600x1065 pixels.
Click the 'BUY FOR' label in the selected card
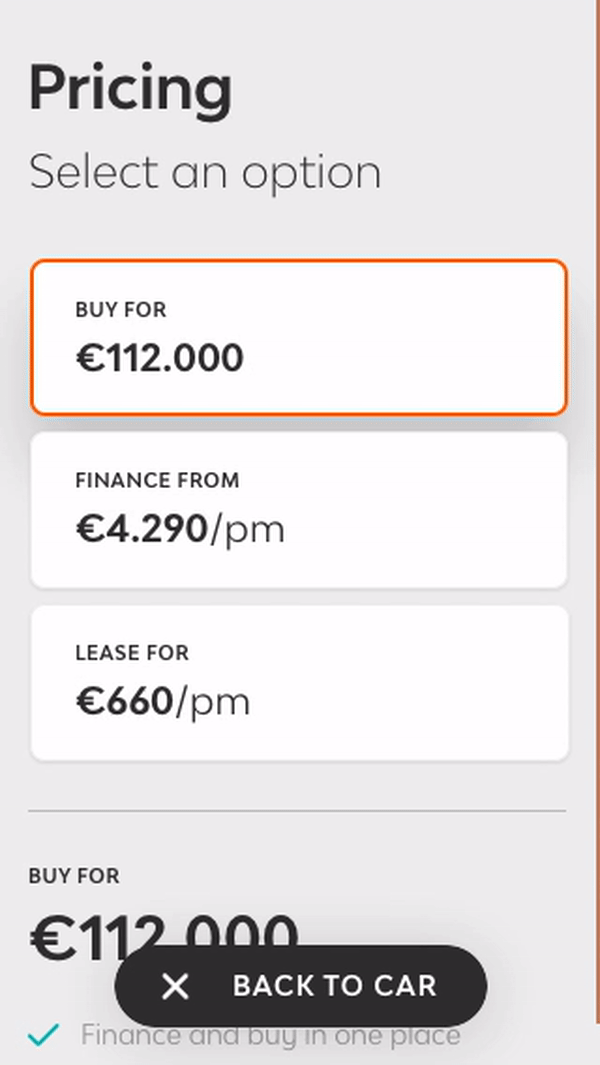120,310
